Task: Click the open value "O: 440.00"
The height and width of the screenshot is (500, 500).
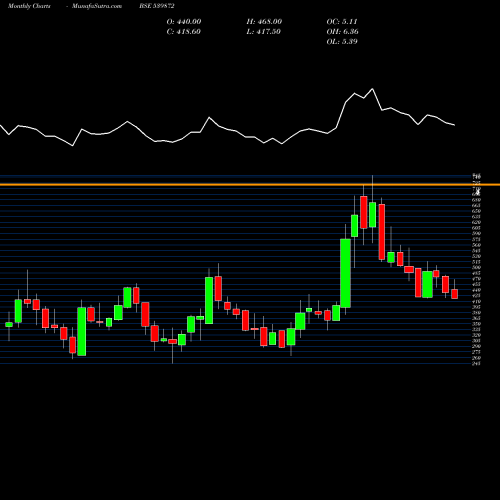Action: 184,22
